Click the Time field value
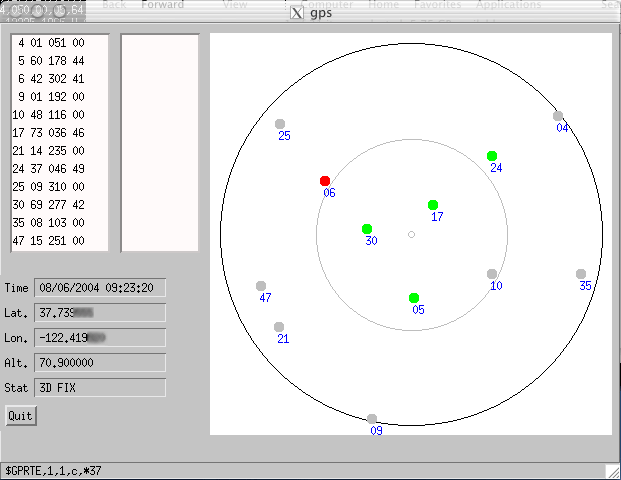The width and height of the screenshot is (621, 480). tap(100, 288)
